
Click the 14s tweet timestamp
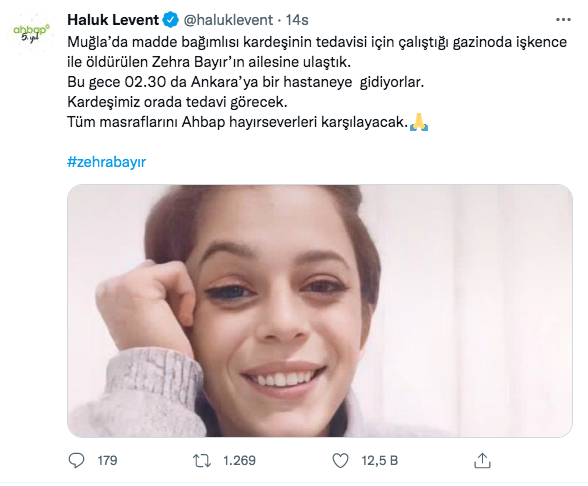coord(297,20)
